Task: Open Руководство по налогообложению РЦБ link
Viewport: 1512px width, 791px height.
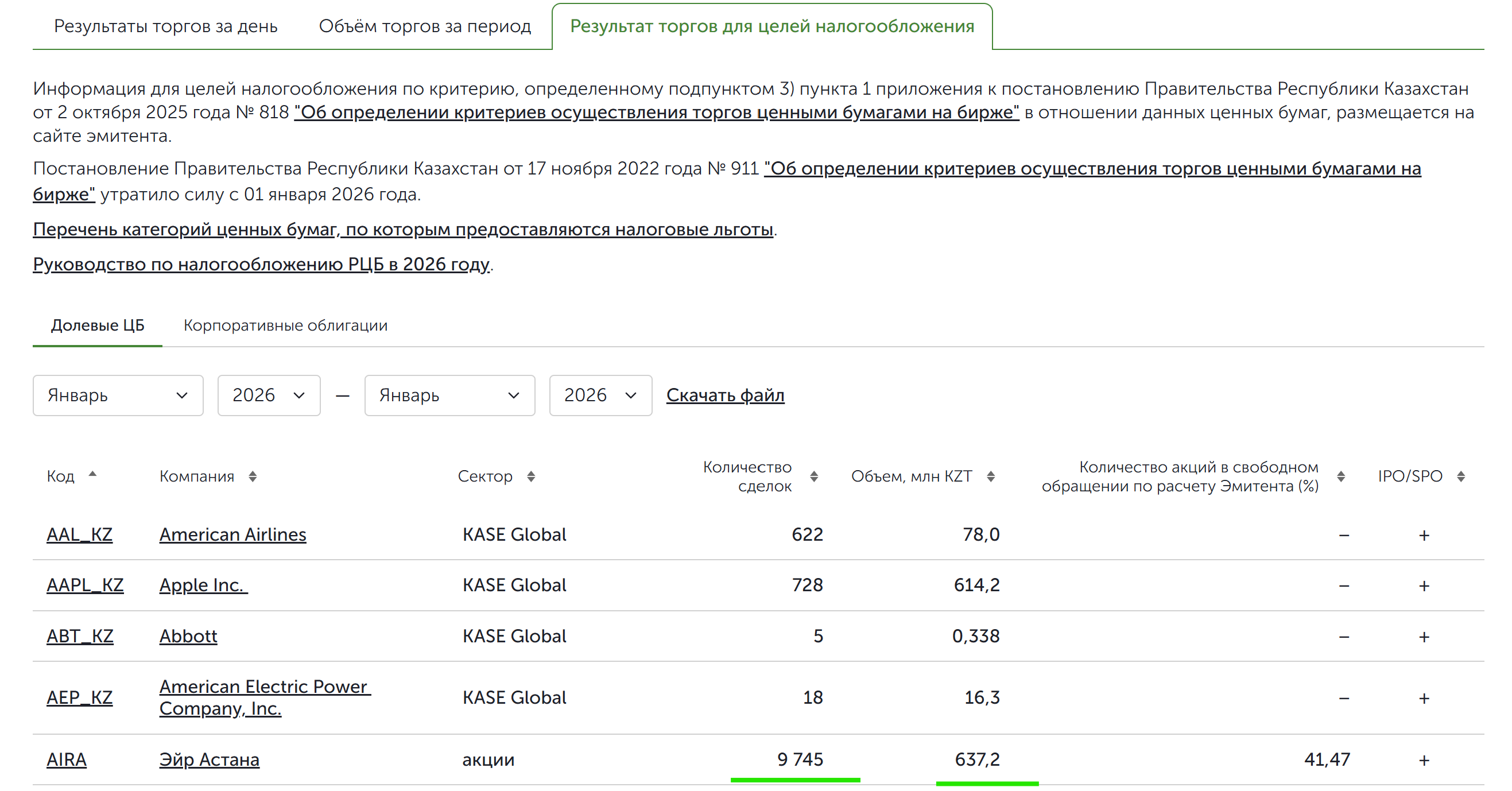Action: click(x=261, y=265)
